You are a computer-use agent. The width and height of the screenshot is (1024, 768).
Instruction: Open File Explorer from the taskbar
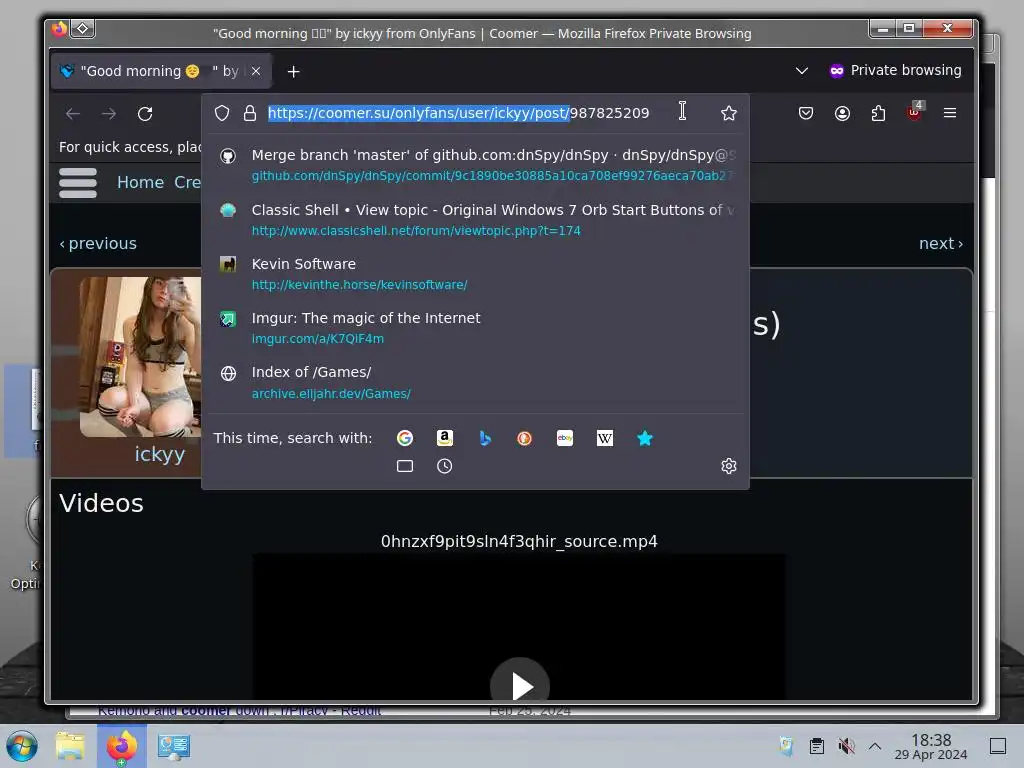[x=70, y=746]
